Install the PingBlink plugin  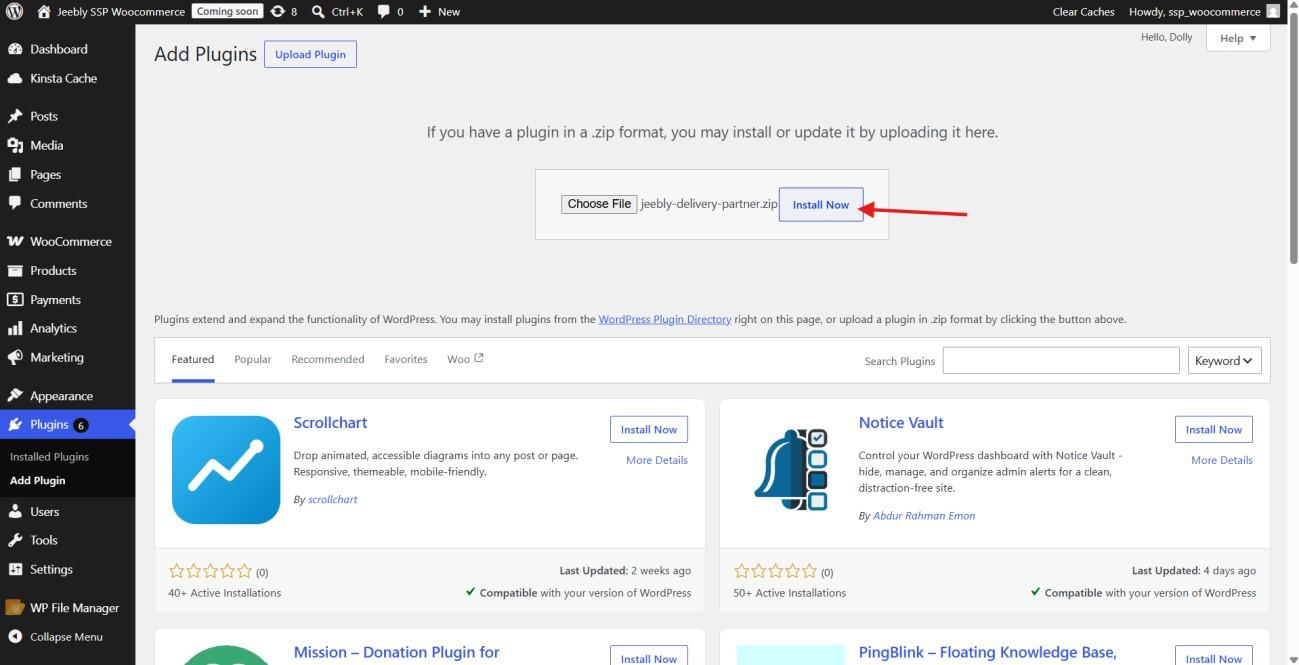[1214, 656]
